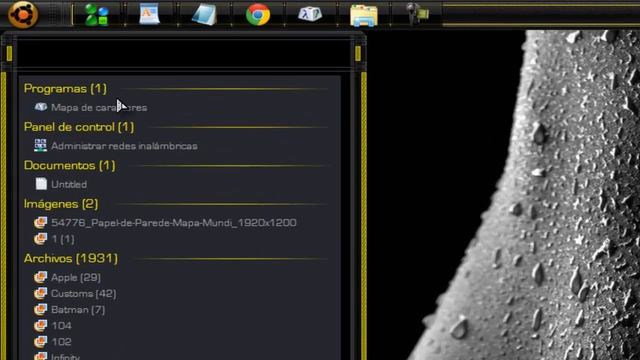
Task: Open the file named 104
Action: [x=62, y=326]
